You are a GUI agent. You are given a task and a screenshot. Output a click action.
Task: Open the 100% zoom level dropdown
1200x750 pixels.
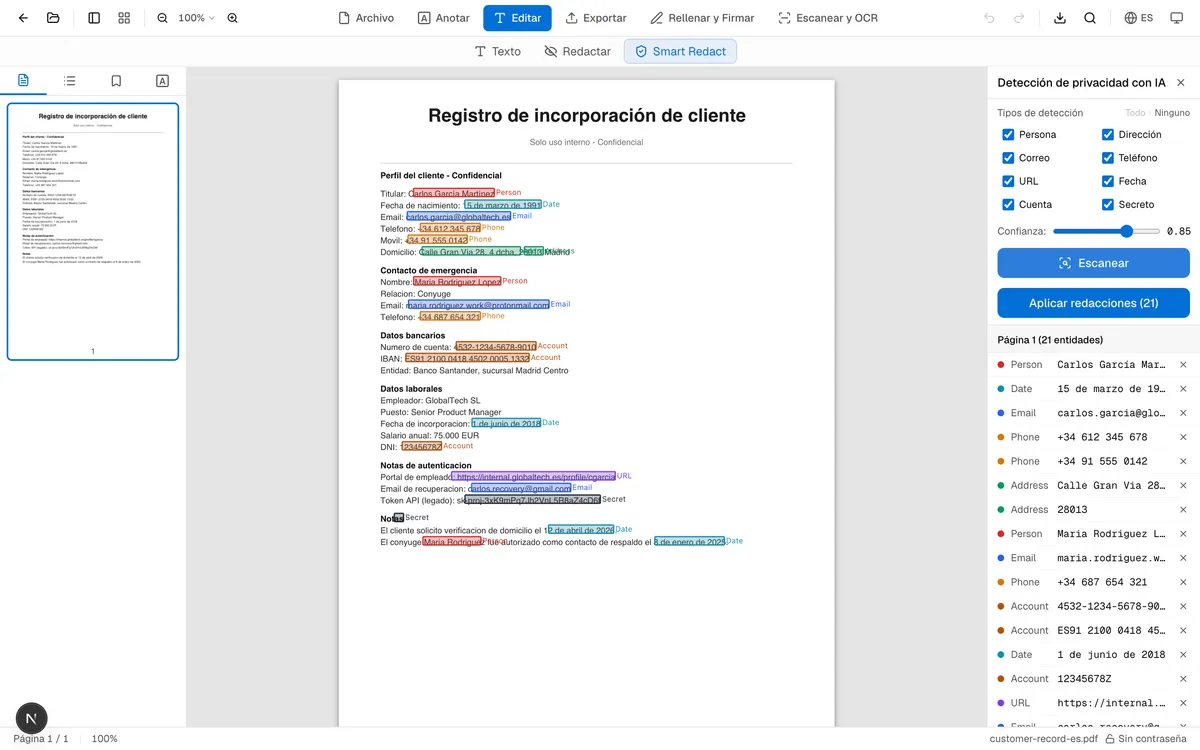[196, 18]
